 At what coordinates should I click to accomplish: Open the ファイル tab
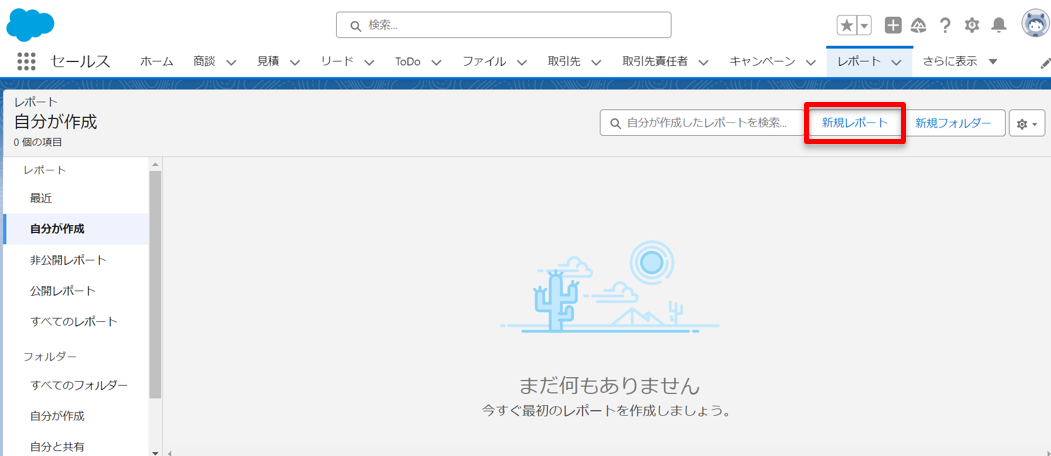484,62
